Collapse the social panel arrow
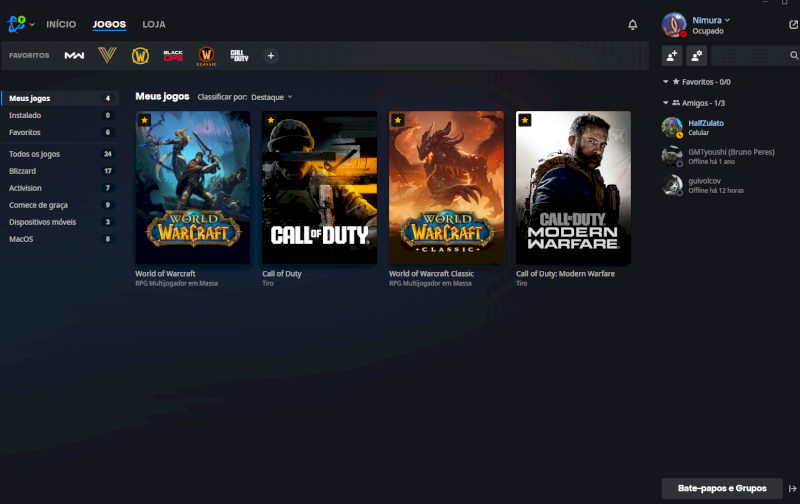The image size is (800, 504). tap(792, 489)
